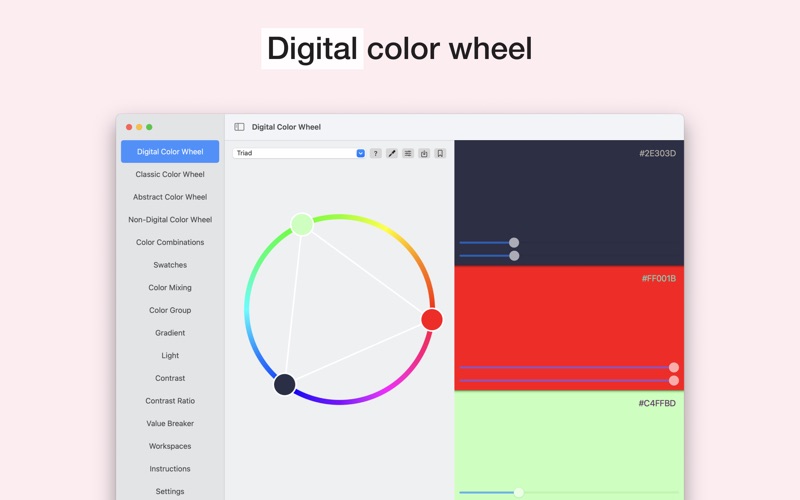
Task: Click the export share icon
Action: [x=424, y=153]
